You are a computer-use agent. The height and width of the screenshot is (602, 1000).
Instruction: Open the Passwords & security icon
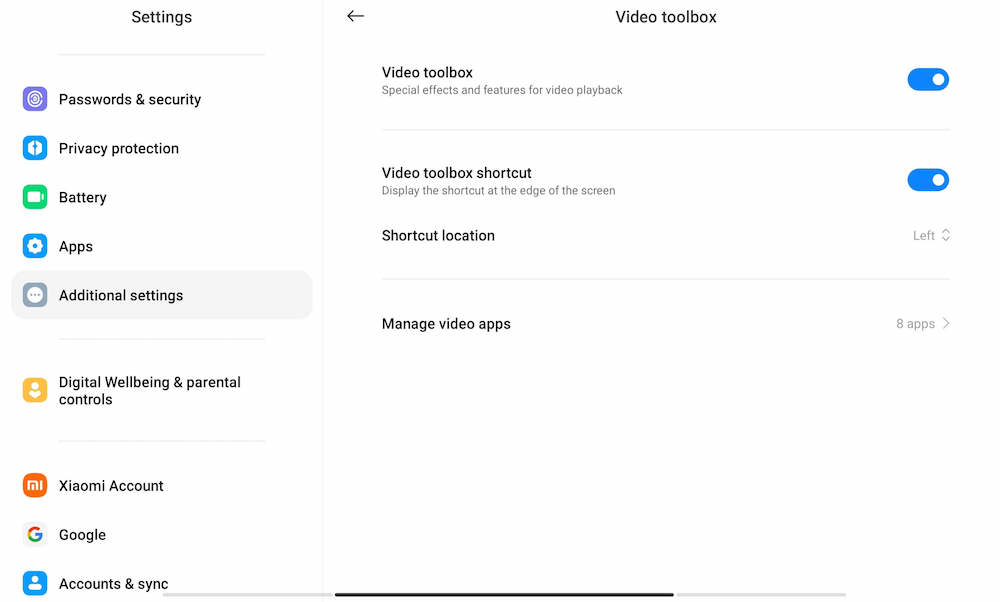coord(35,99)
